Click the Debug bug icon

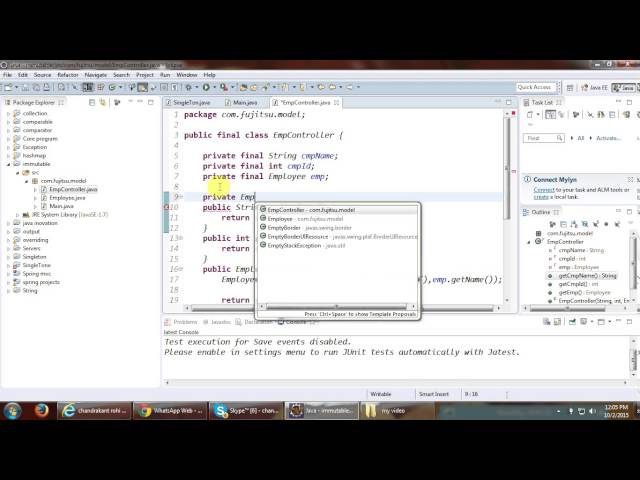pyautogui.click(x=188, y=87)
